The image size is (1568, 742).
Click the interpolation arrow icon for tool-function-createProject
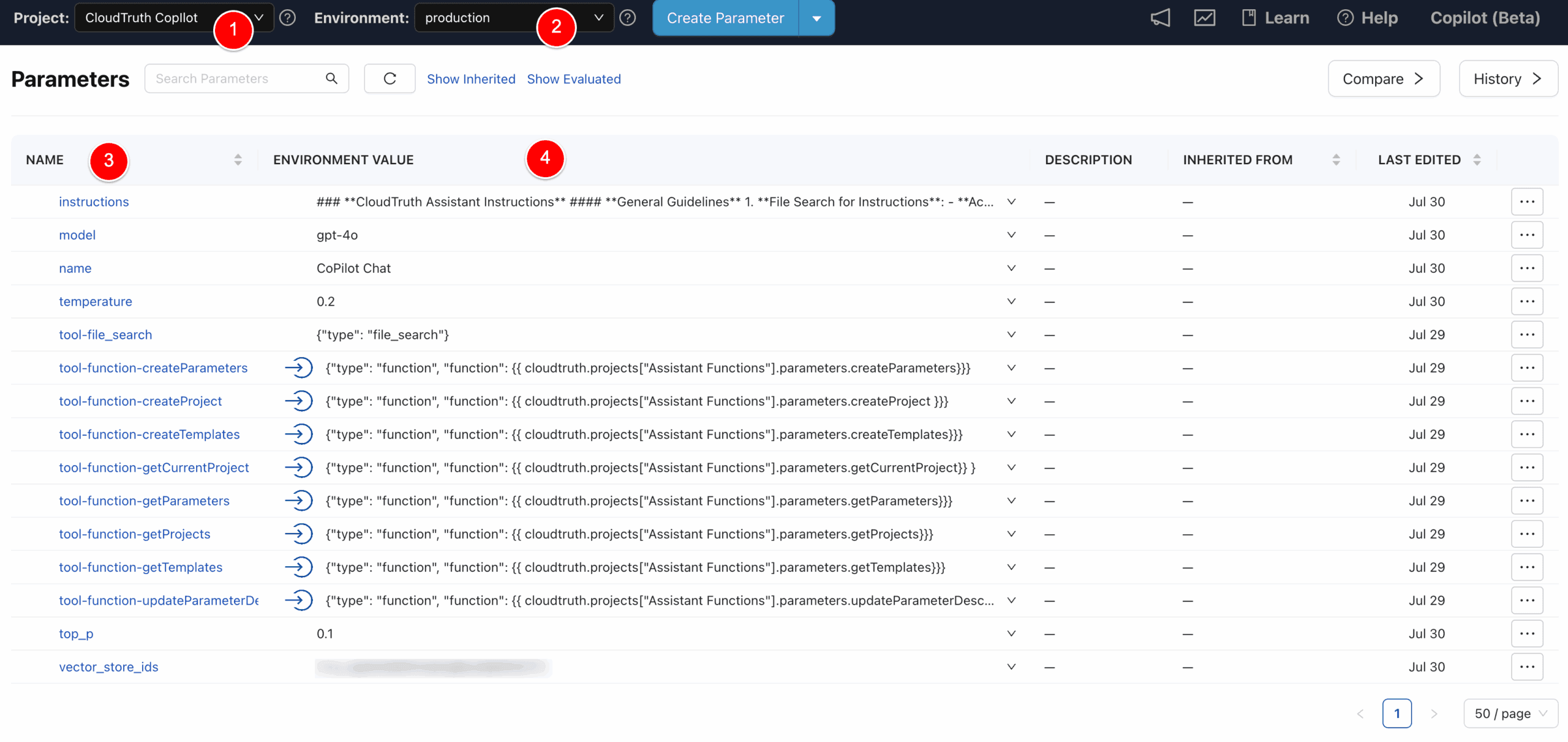[x=299, y=401]
